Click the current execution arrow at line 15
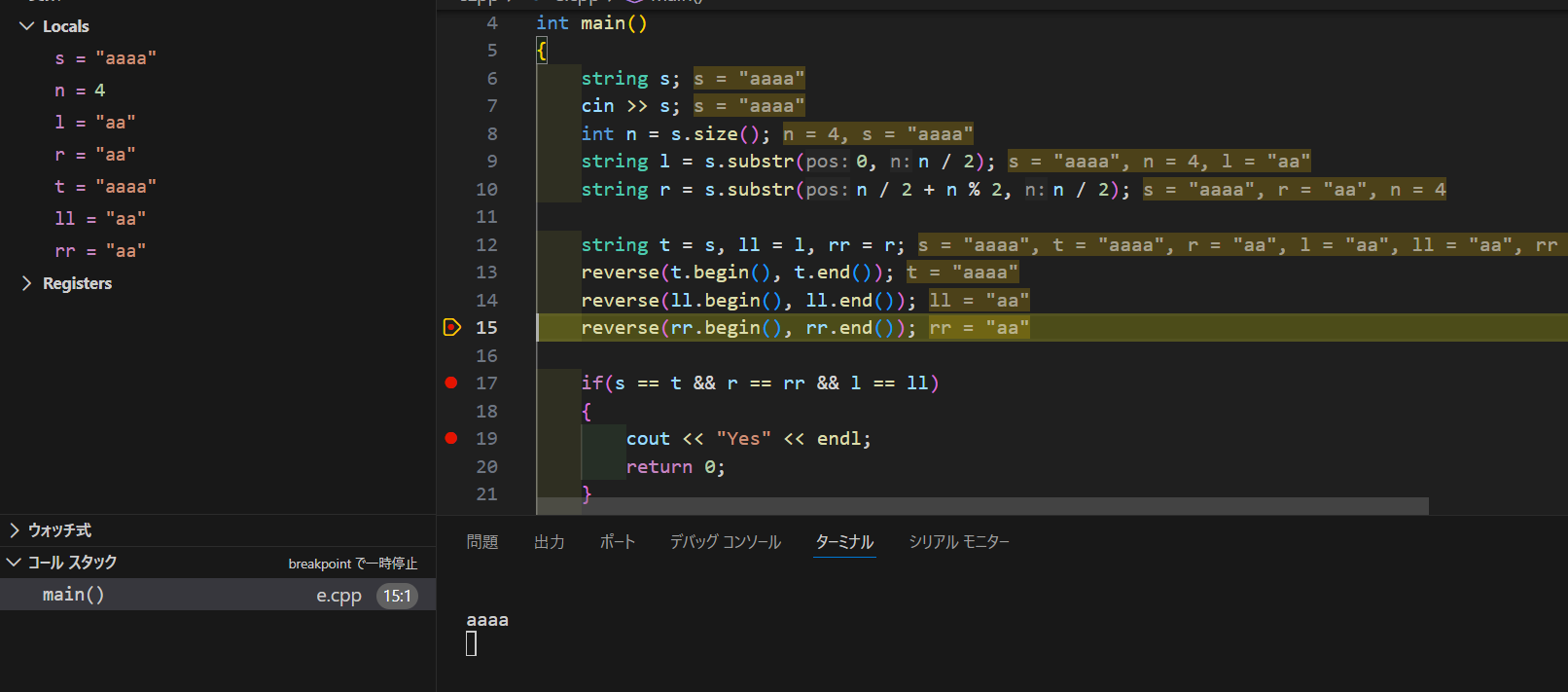The image size is (1568, 692). click(451, 327)
